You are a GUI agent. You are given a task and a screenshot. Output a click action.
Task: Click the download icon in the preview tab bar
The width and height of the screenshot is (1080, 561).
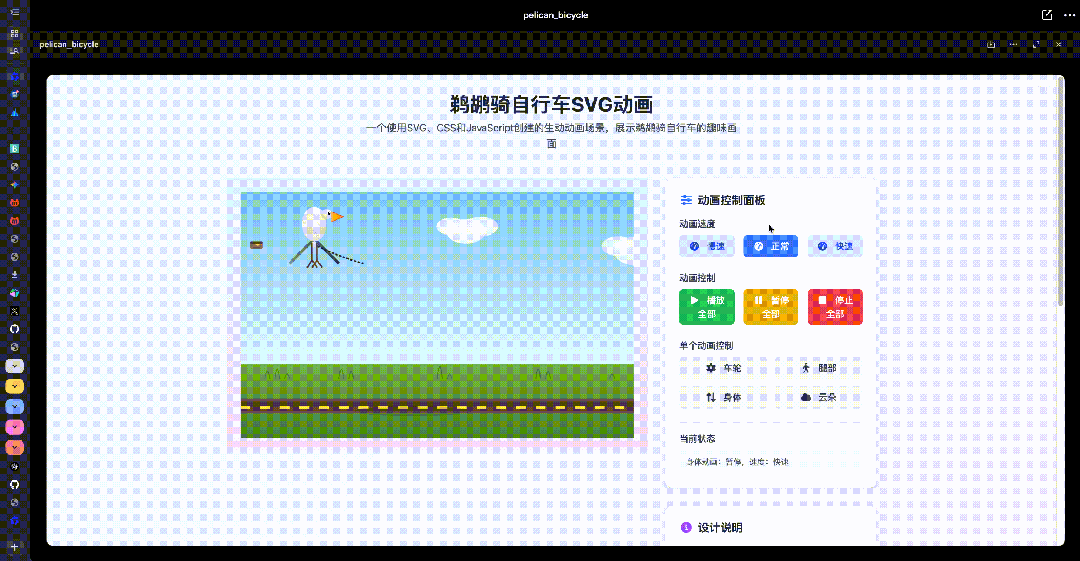[x=991, y=44]
